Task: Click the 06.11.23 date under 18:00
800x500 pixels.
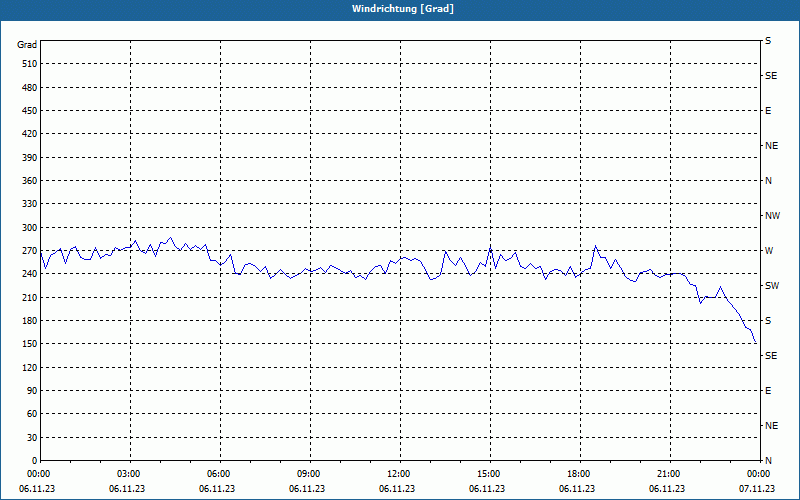Action: point(577,489)
